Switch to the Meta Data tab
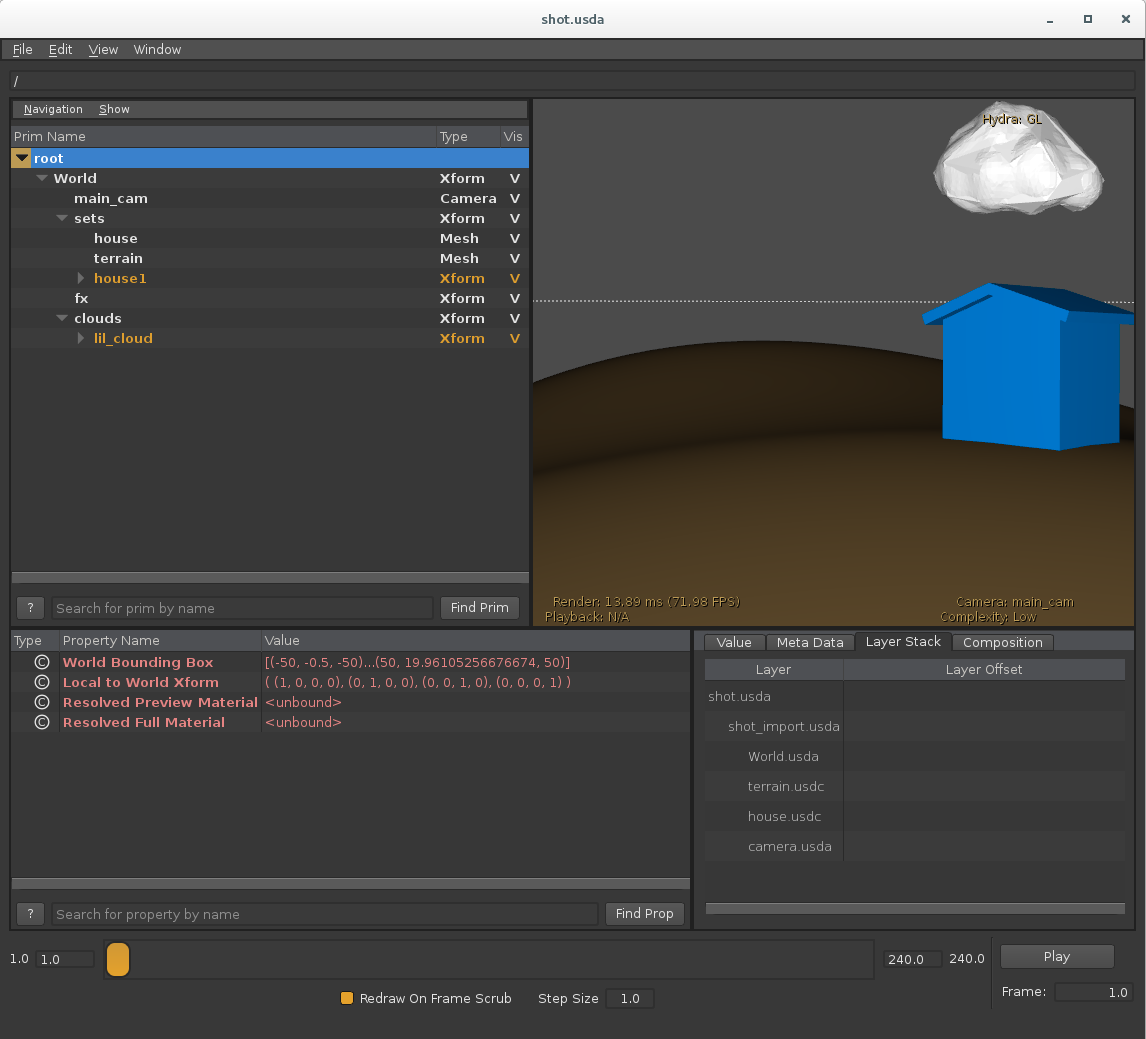 tap(810, 642)
